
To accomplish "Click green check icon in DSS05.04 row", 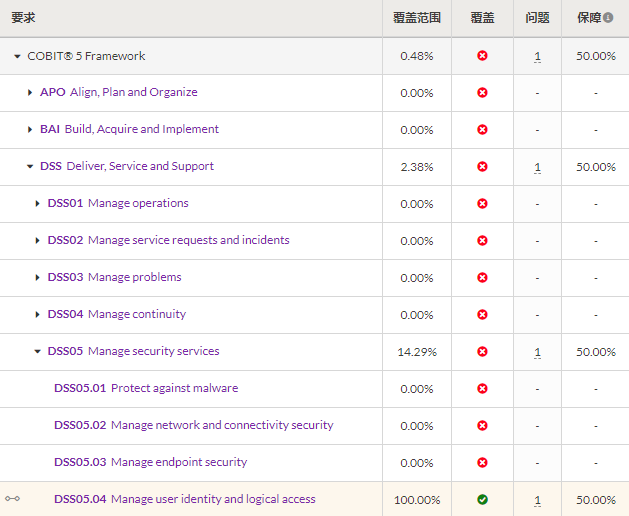I will [x=482, y=499].
